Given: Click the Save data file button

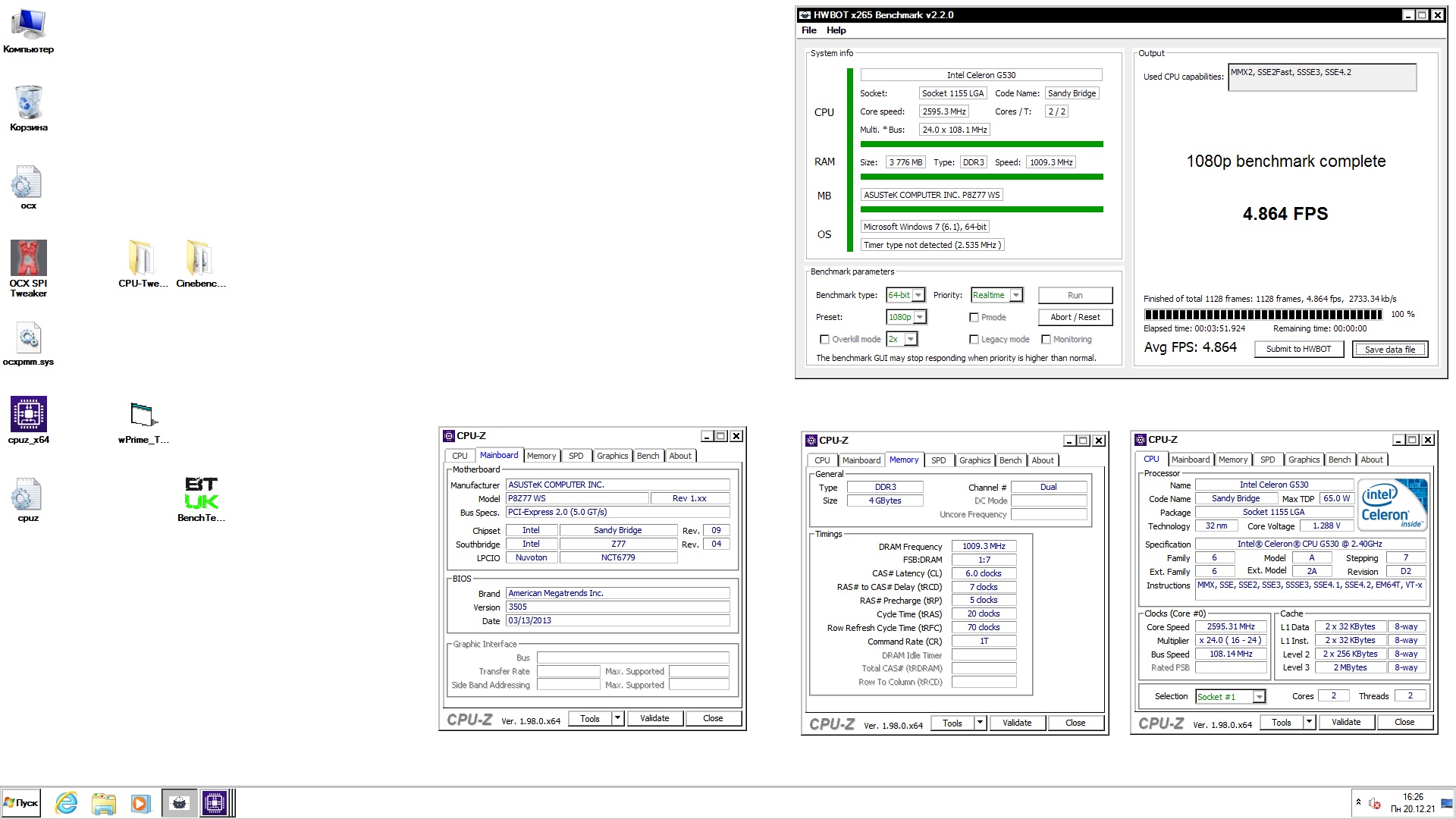Looking at the screenshot, I should [1389, 349].
